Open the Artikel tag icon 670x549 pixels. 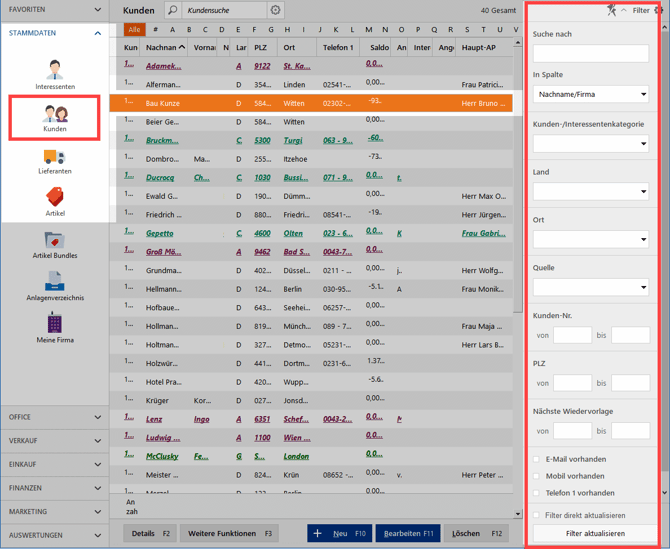point(54,198)
